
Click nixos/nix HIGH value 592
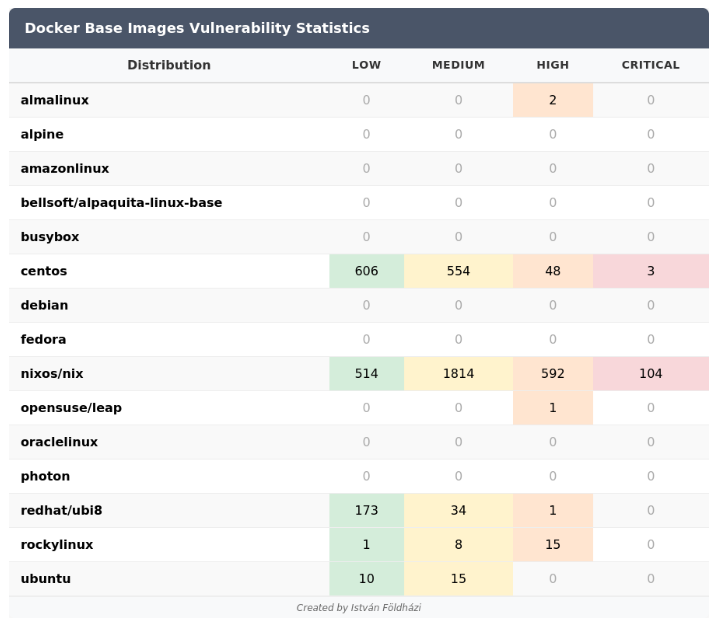click(553, 374)
